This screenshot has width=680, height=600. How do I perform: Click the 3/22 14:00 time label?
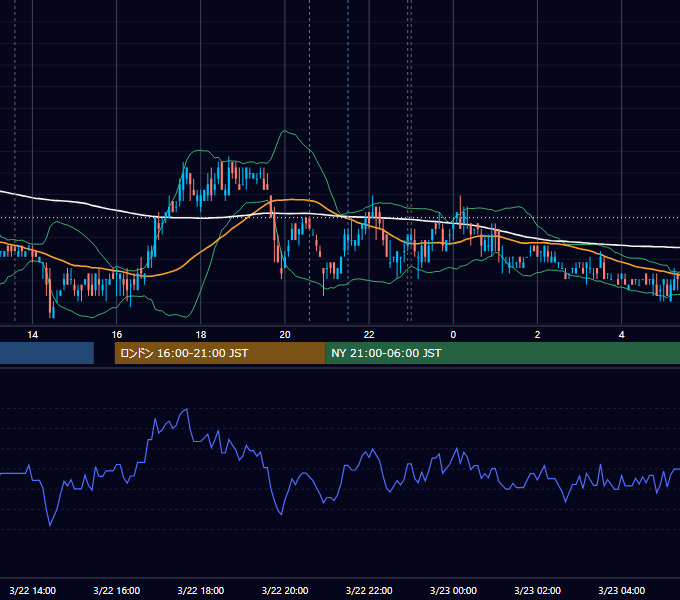click(33, 590)
